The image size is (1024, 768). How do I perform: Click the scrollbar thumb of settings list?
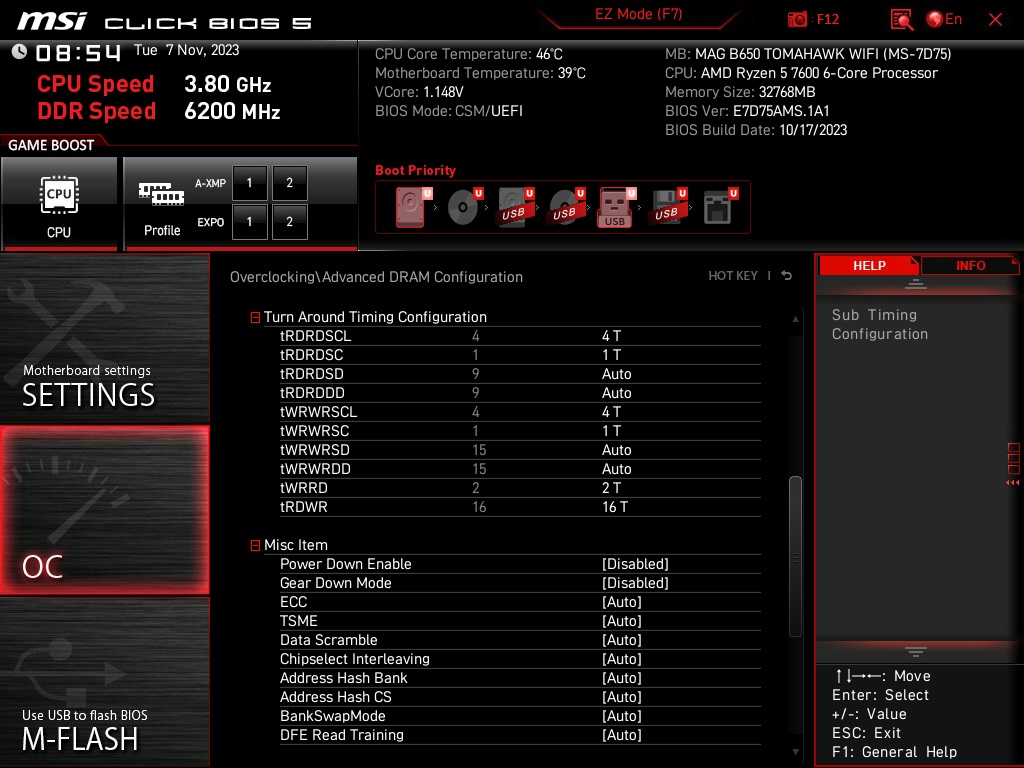pos(795,556)
